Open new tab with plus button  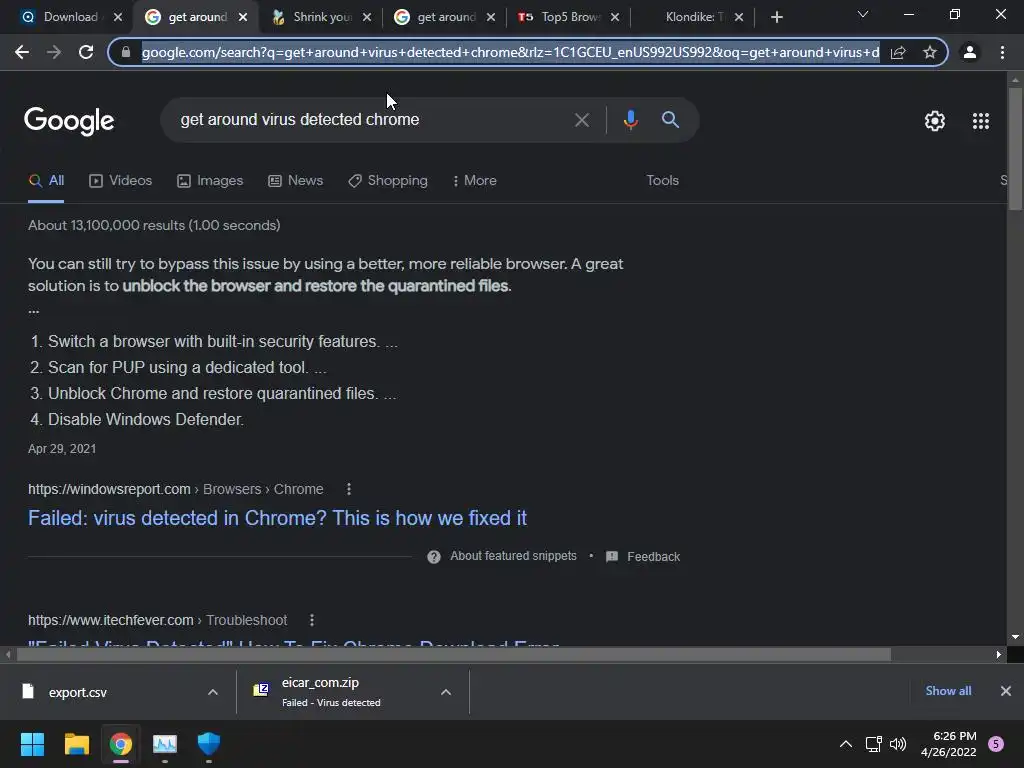click(776, 17)
